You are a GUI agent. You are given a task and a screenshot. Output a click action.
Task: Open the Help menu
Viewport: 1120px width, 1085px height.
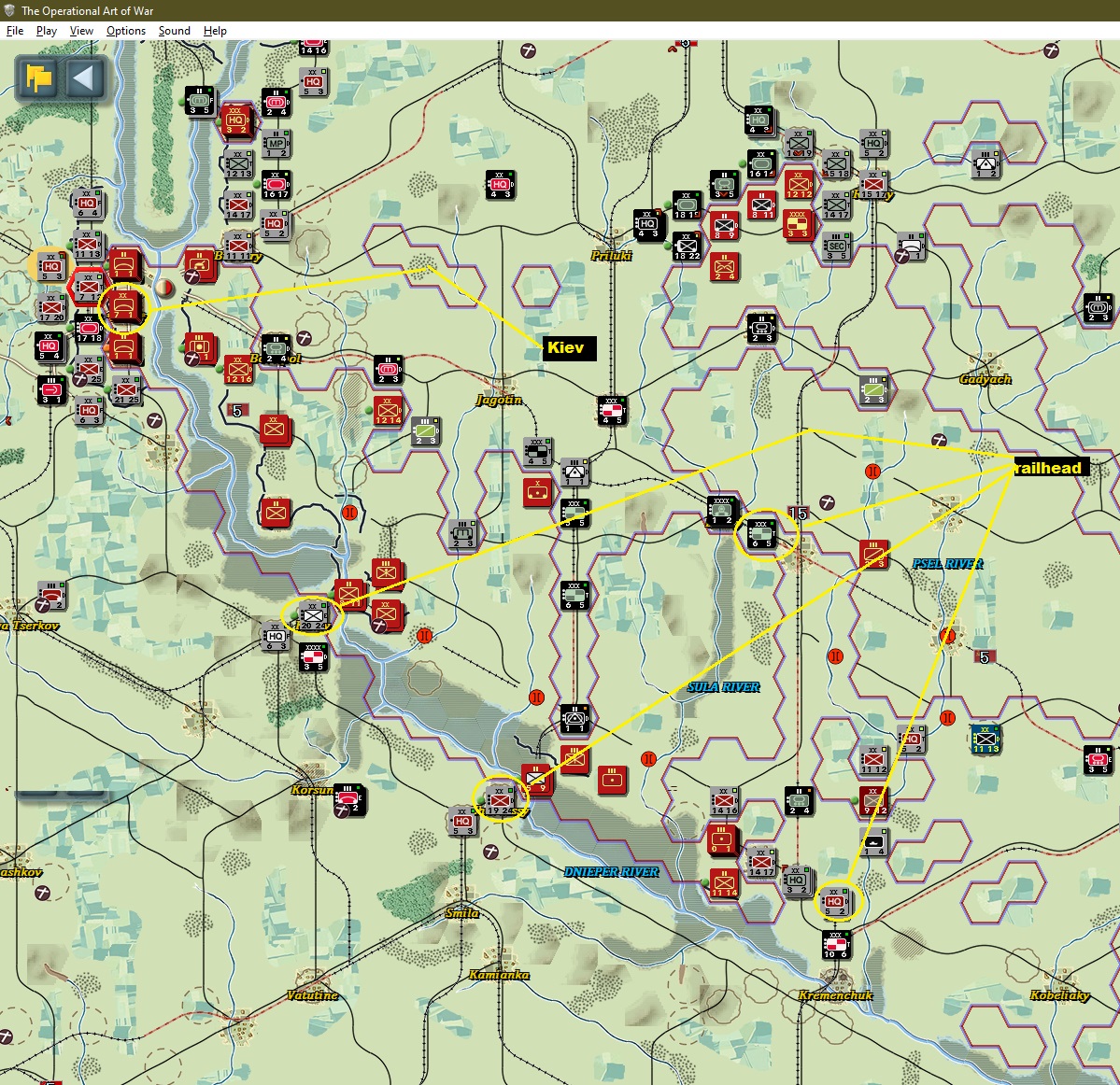[x=215, y=31]
